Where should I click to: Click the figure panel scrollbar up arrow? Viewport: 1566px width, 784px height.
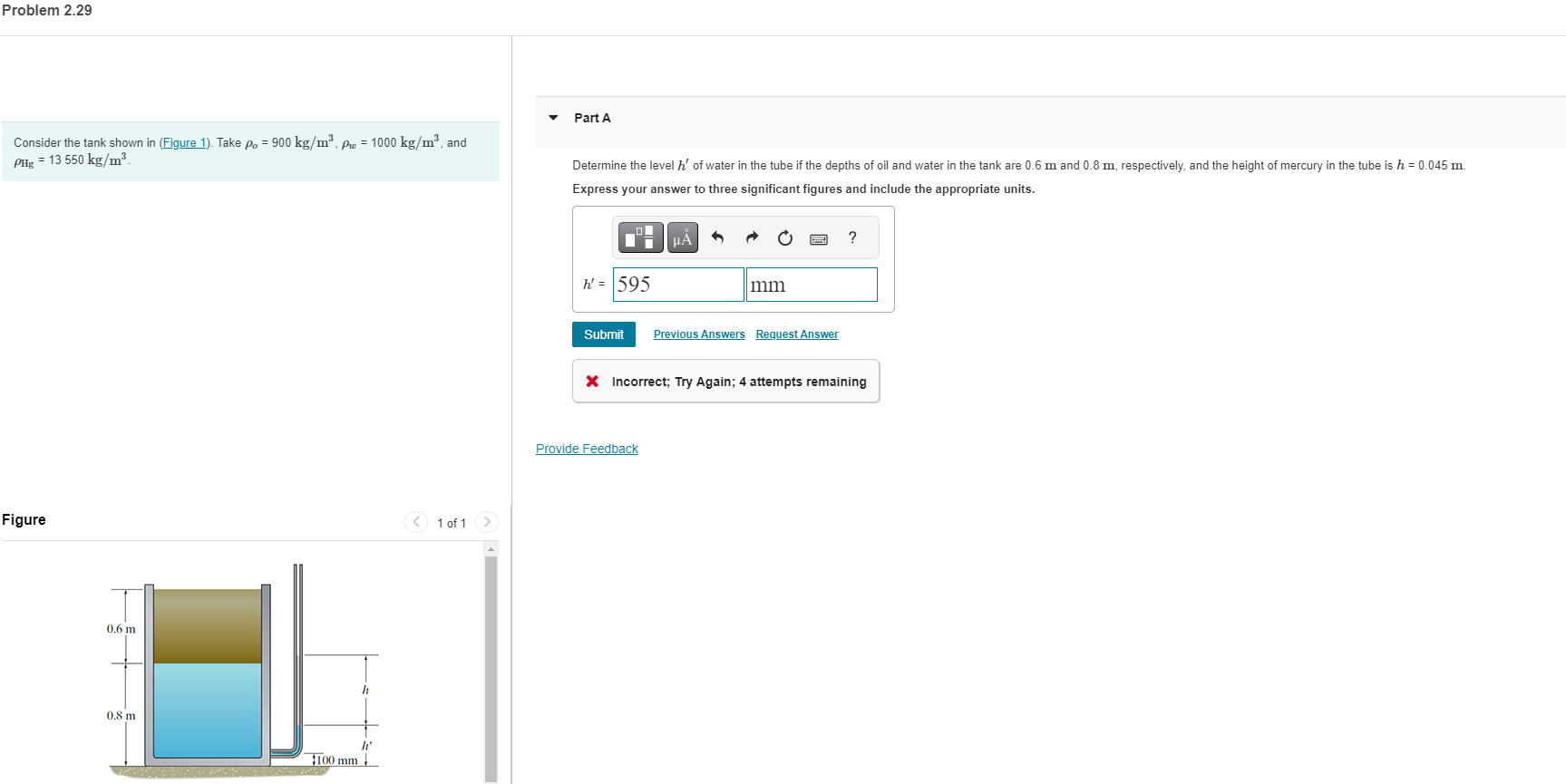tap(491, 549)
